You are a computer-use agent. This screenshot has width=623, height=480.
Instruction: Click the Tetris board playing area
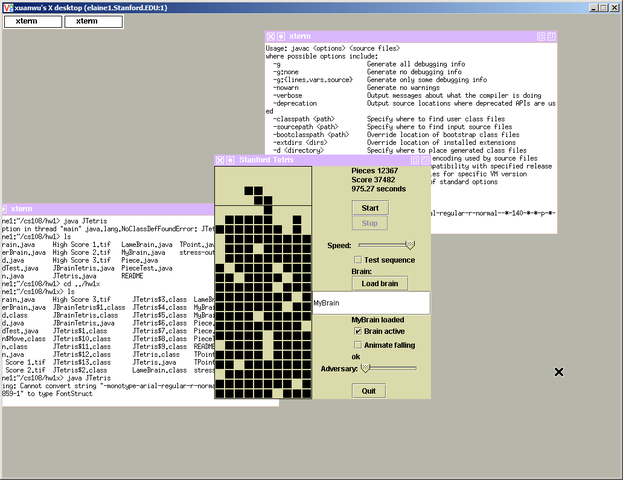(x=263, y=283)
